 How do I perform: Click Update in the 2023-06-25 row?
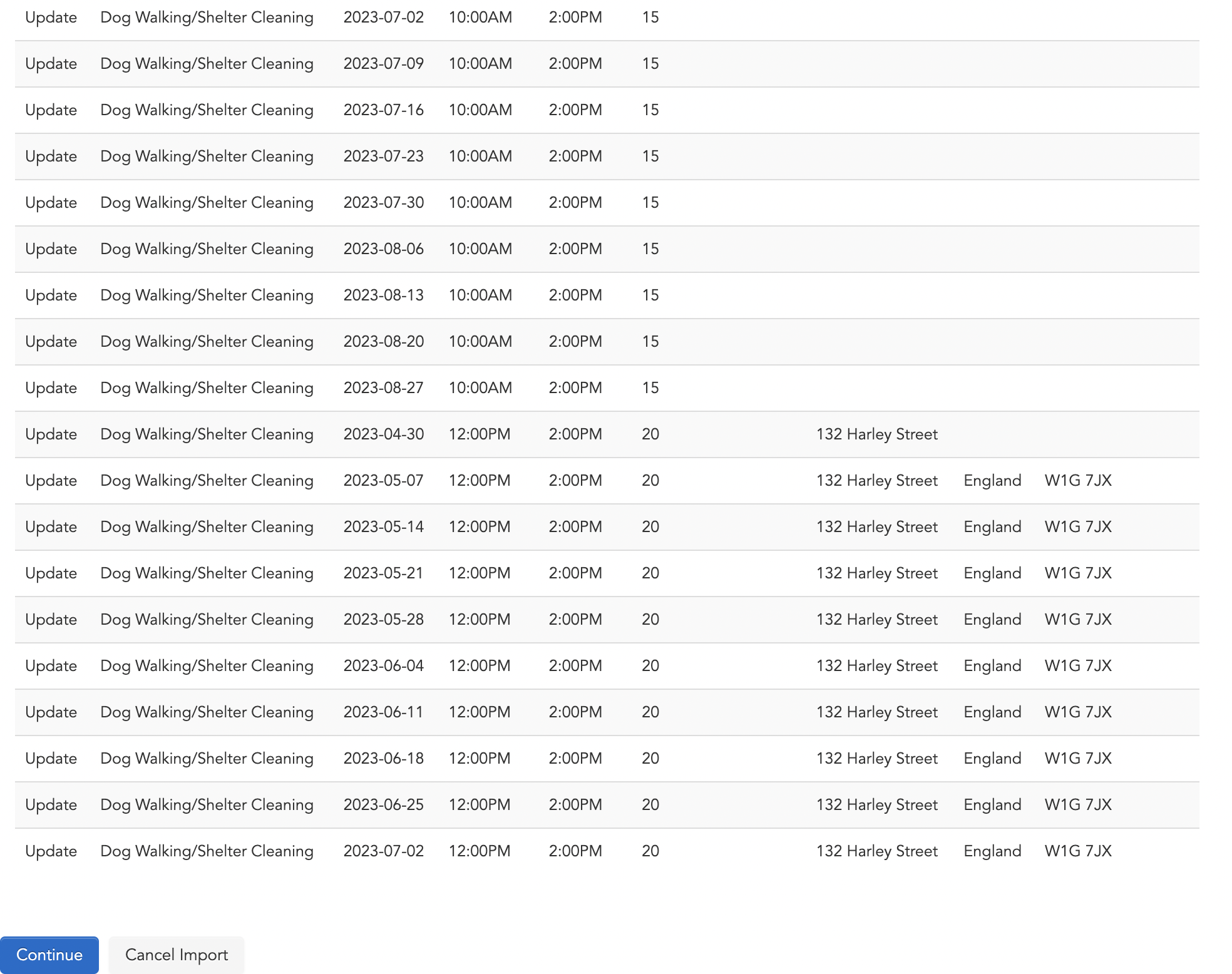pos(51,805)
